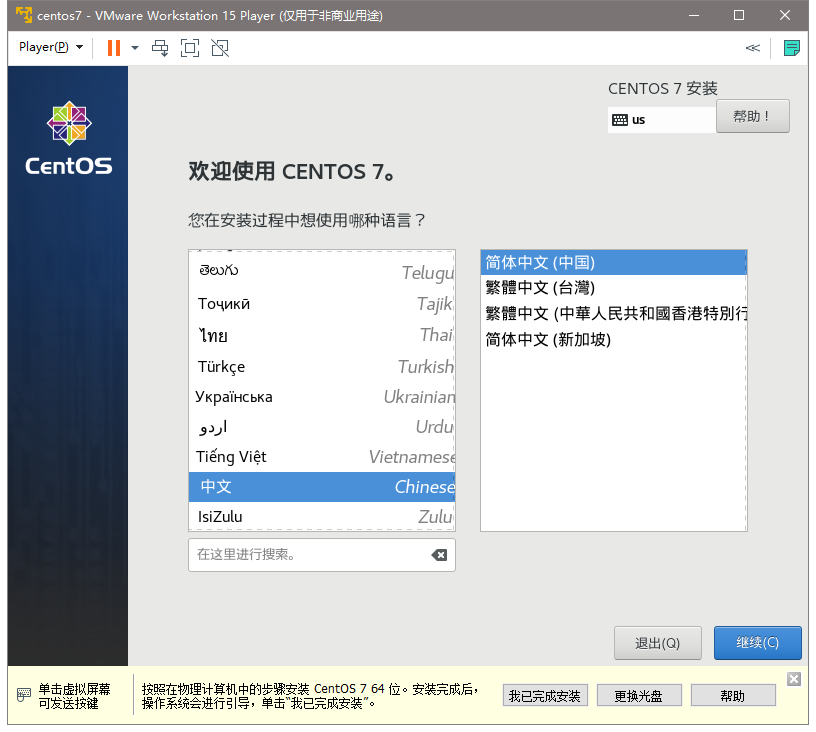Viewport: 816px width, 732px height.
Task: Choose 简体中文 (新加坡) locale
Action: click(x=547, y=340)
